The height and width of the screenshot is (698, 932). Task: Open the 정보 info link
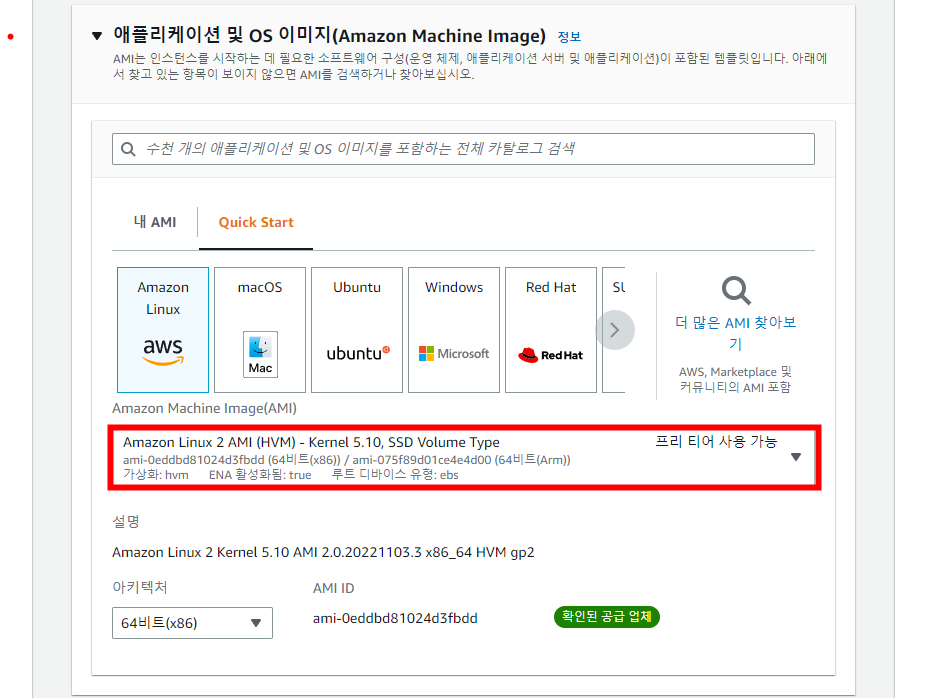point(569,37)
